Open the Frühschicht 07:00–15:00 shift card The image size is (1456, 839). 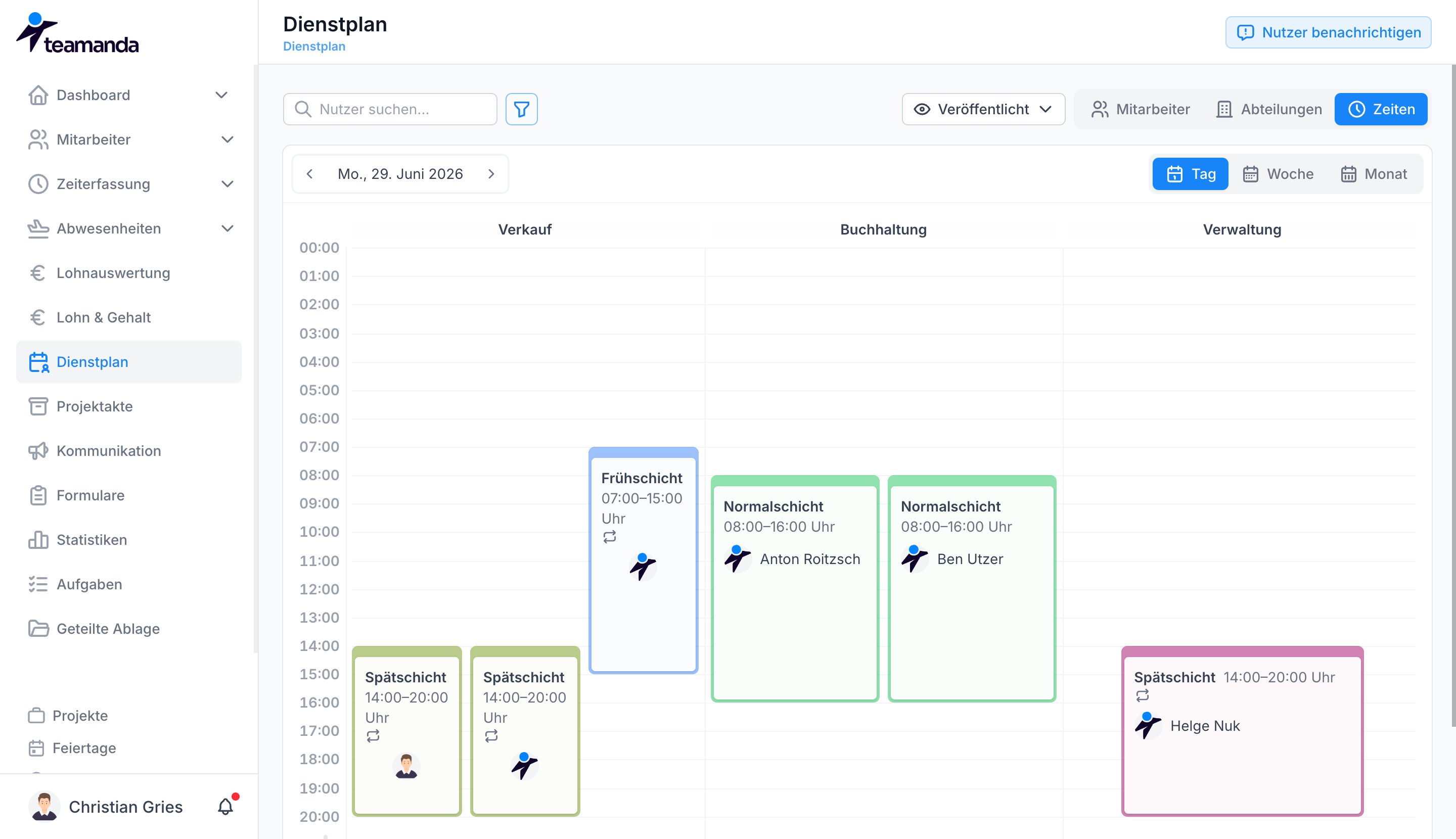pos(643,560)
